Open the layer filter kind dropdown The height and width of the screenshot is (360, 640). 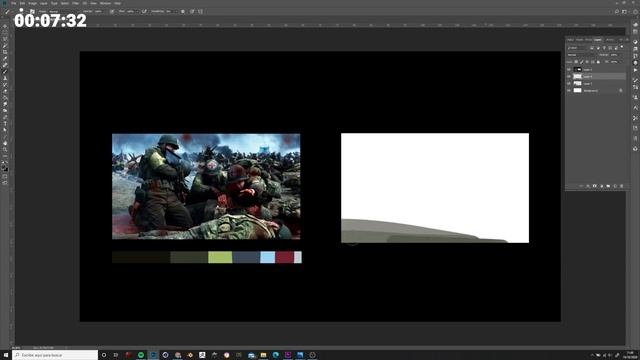point(578,48)
